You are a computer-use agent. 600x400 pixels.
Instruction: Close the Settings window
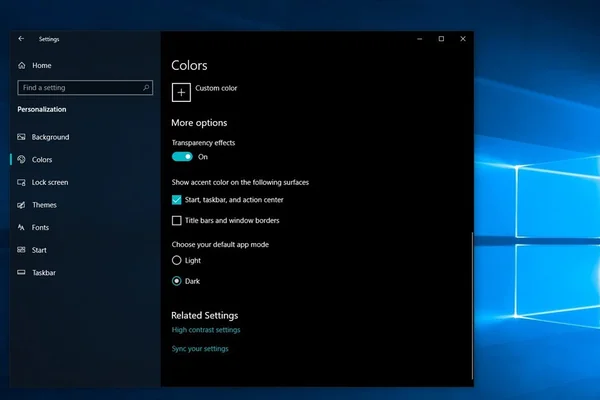click(x=463, y=39)
